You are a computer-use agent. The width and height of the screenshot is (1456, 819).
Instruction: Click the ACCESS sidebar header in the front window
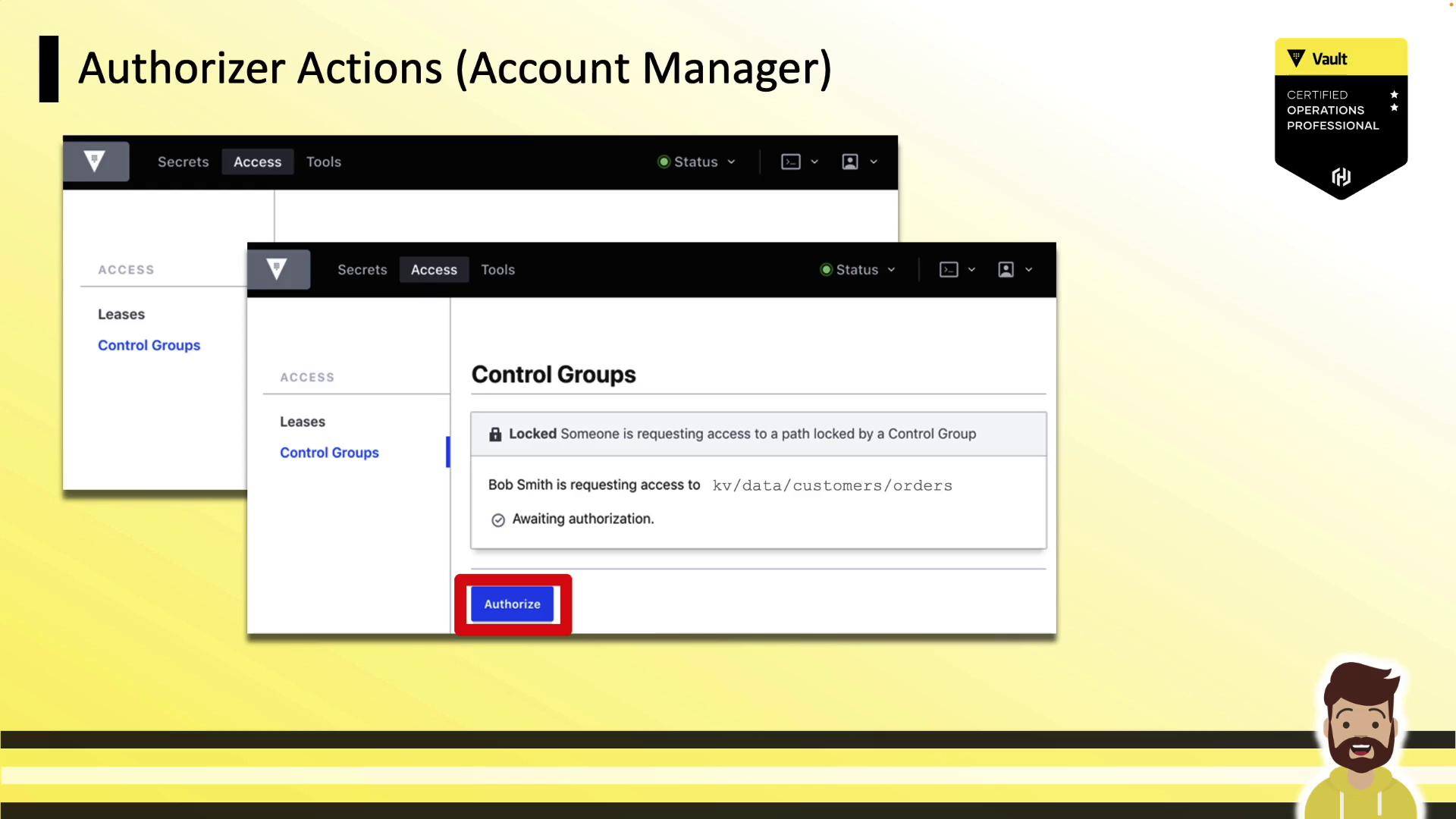307,378
